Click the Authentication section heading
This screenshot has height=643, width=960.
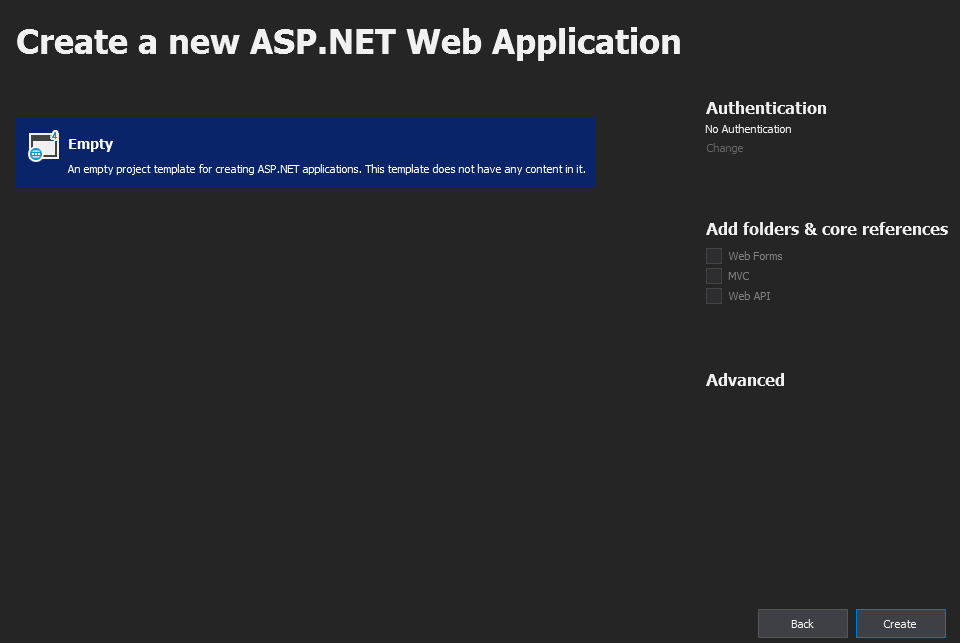(766, 108)
